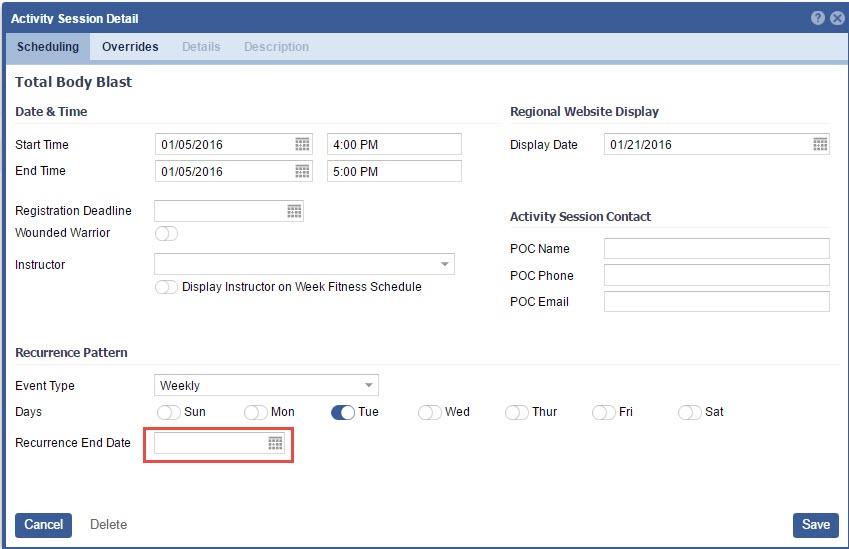Select the Scheduling tab
Viewport: 849px width, 549px height.
tap(48, 47)
